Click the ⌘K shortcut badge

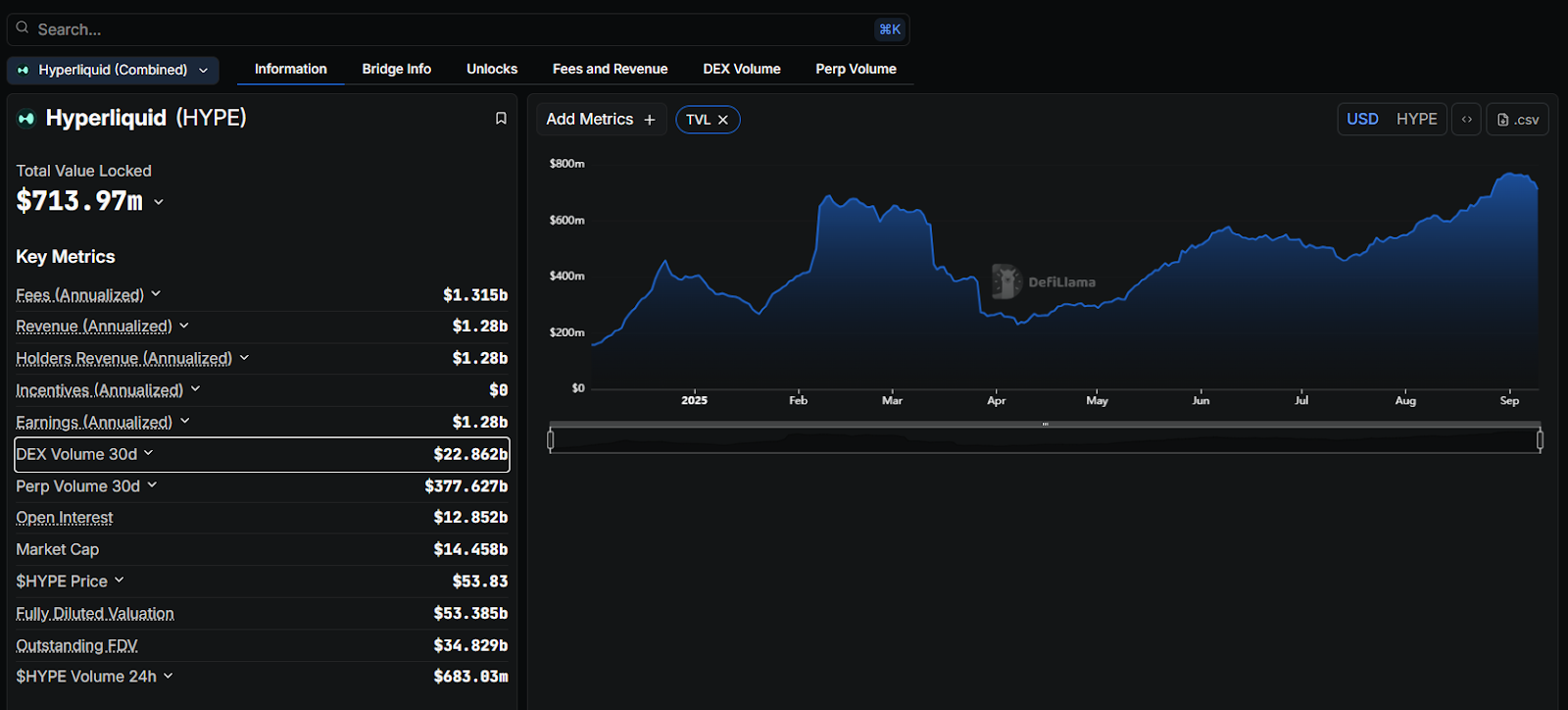889,29
